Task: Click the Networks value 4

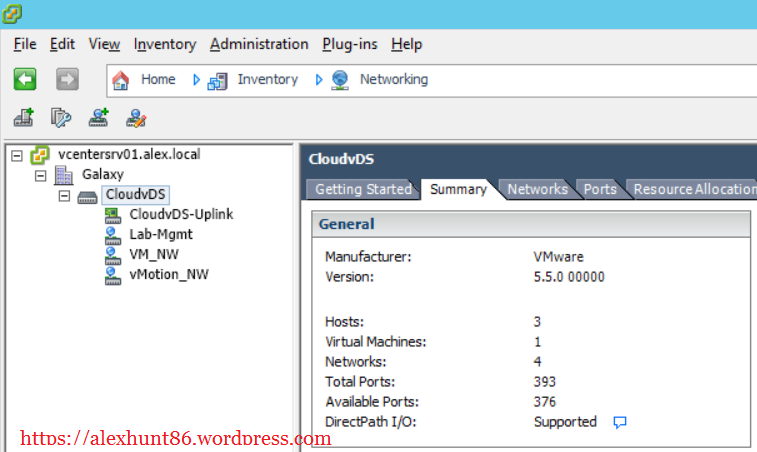Action: coord(537,362)
